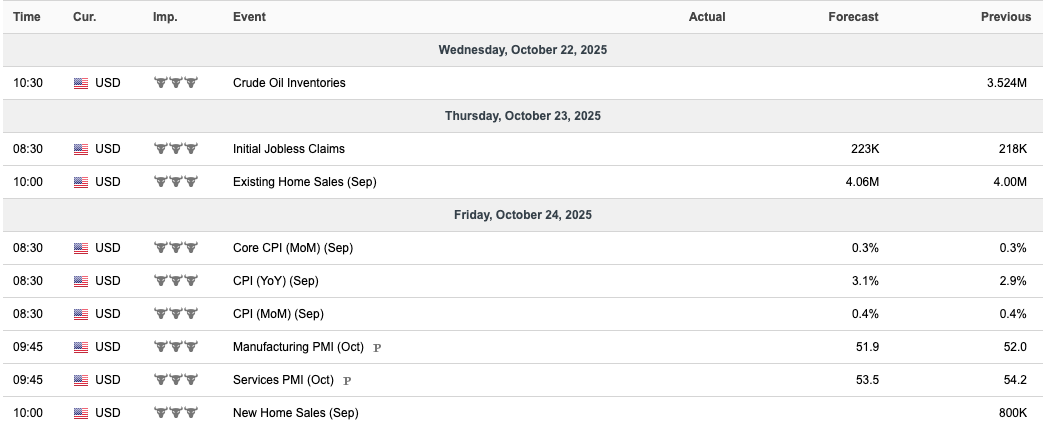Image resolution: width=1044 pixels, height=435 pixels.
Task: Open the Crude Oil Inventories event
Action: coord(289,83)
